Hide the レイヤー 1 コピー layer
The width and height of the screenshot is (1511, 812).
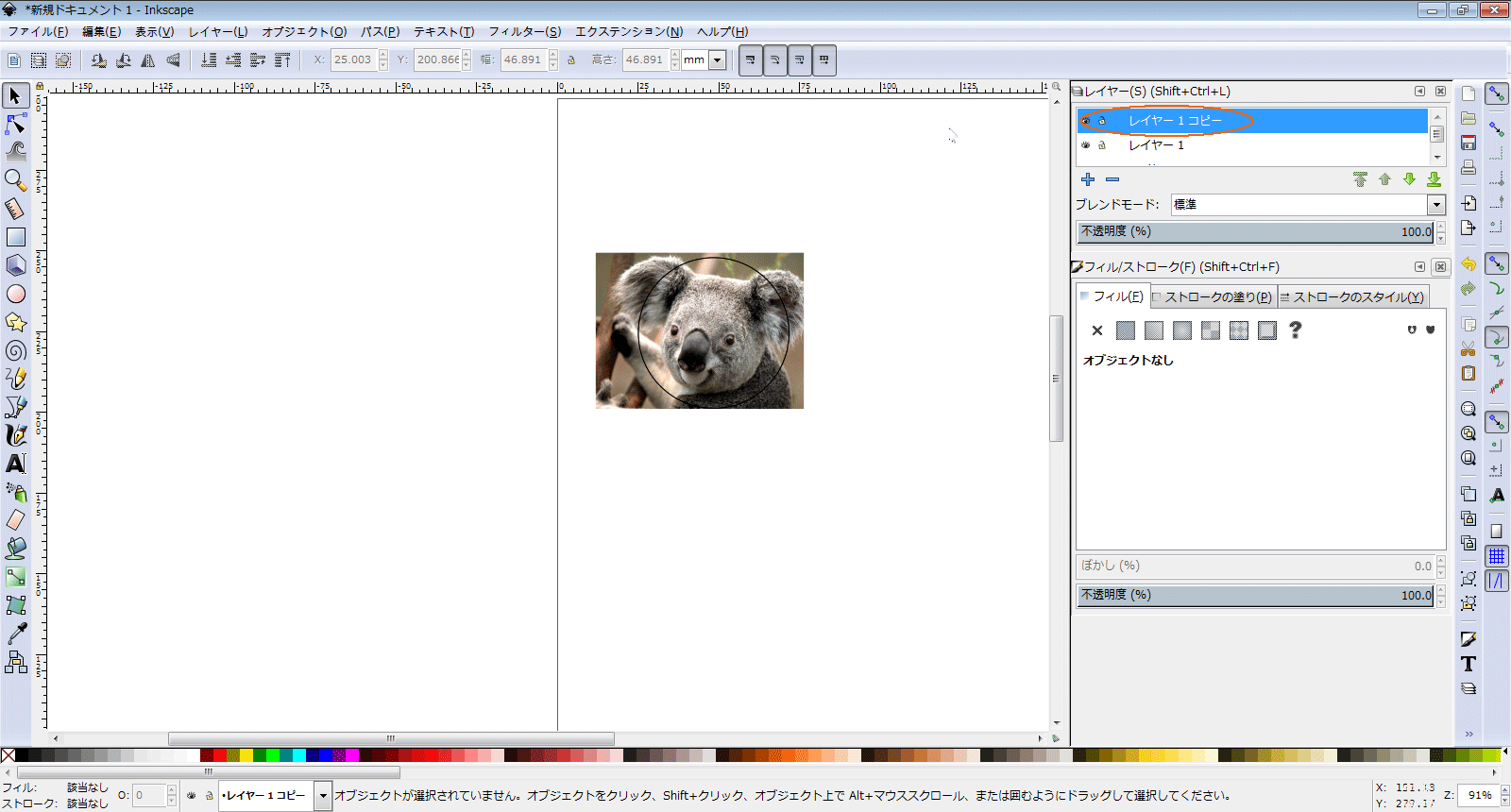(1086, 121)
